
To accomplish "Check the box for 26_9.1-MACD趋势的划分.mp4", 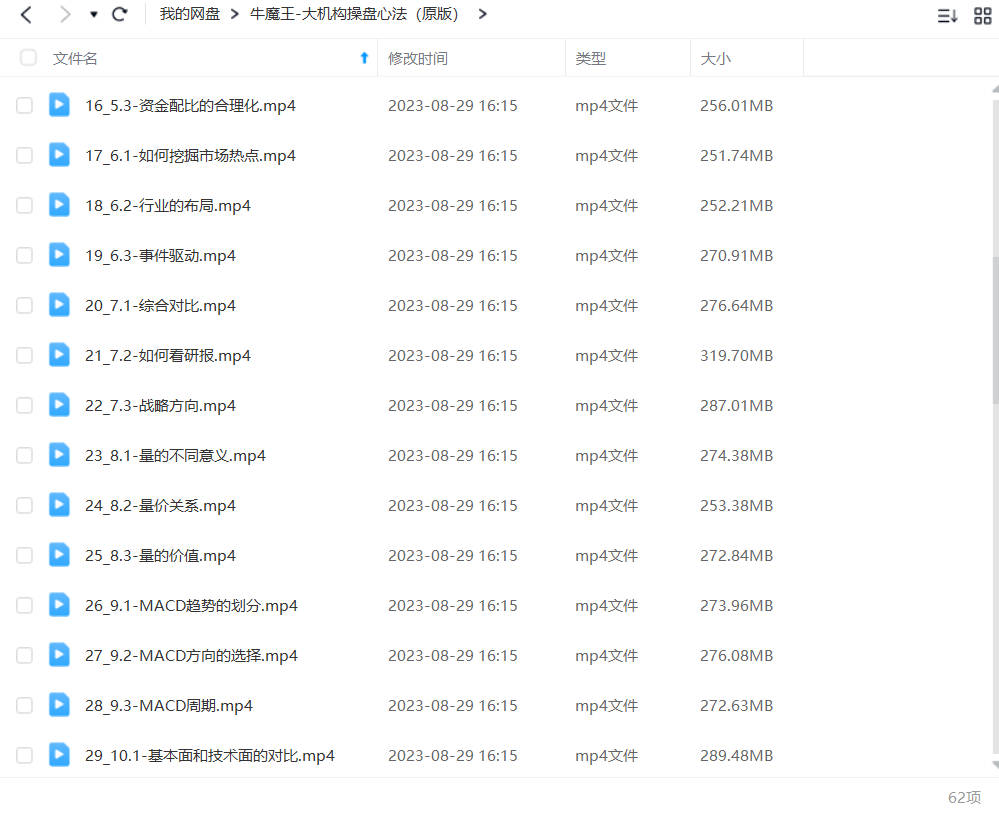I will pyautogui.click(x=24, y=605).
